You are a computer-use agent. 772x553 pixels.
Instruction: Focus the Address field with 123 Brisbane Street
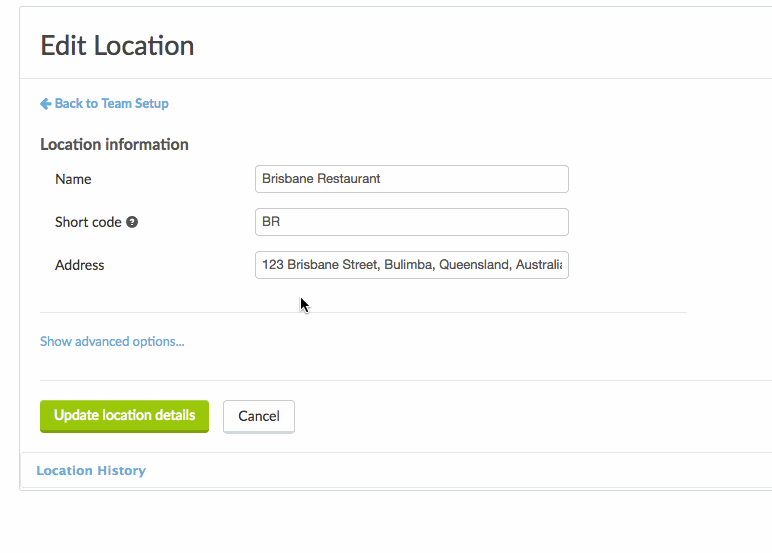tap(412, 265)
